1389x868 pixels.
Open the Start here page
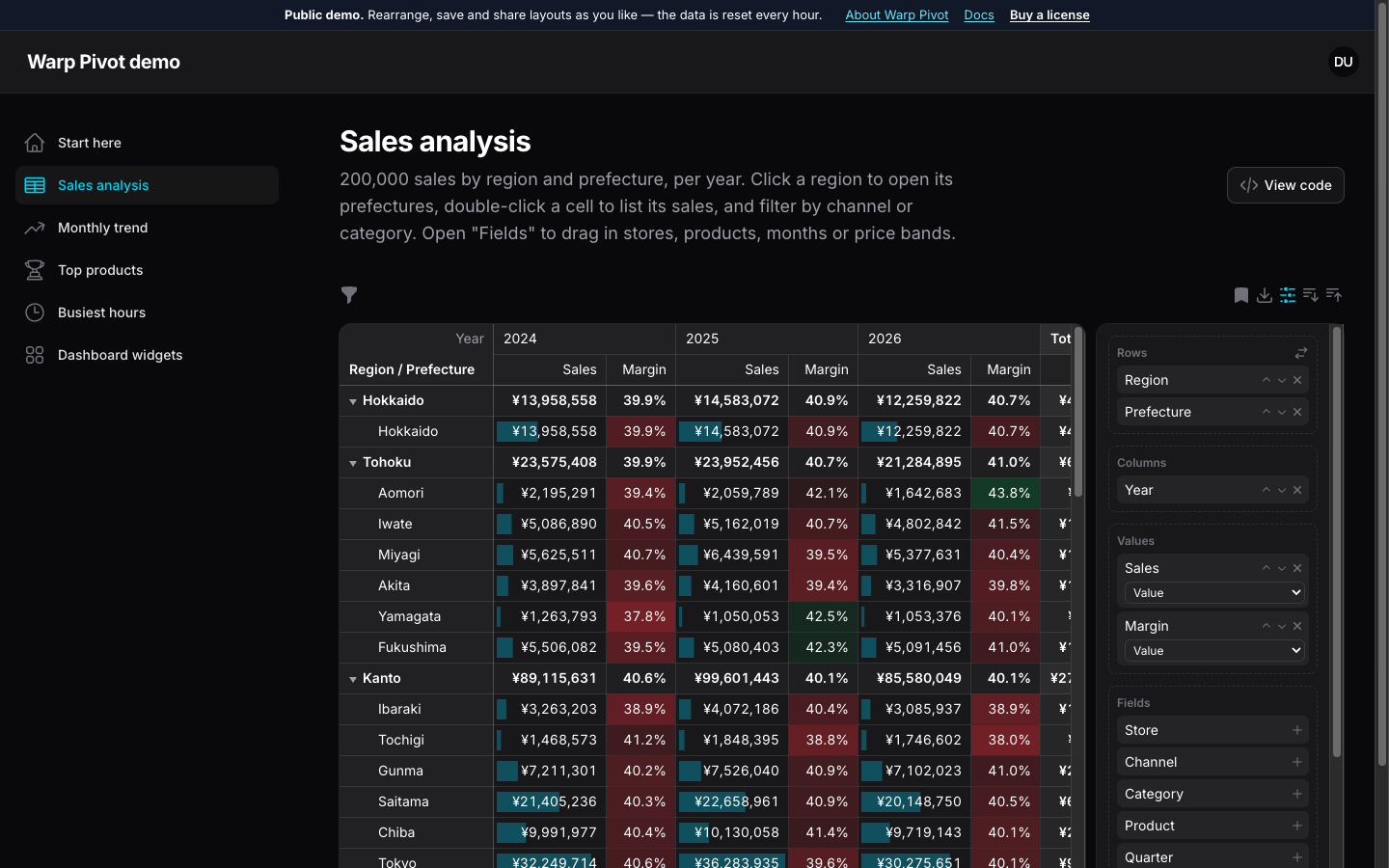click(147, 143)
